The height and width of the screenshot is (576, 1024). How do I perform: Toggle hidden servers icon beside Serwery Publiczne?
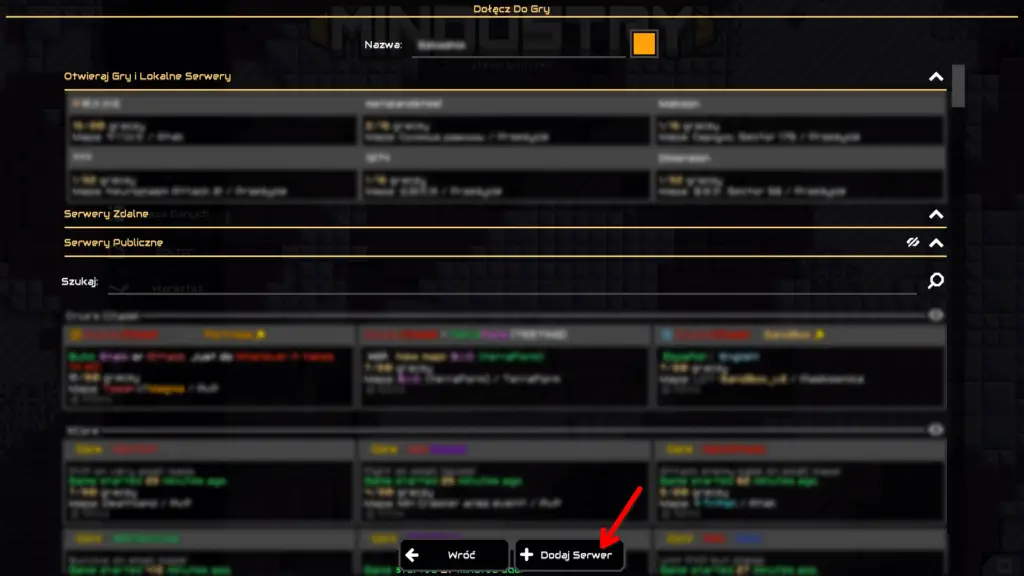pos(913,242)
